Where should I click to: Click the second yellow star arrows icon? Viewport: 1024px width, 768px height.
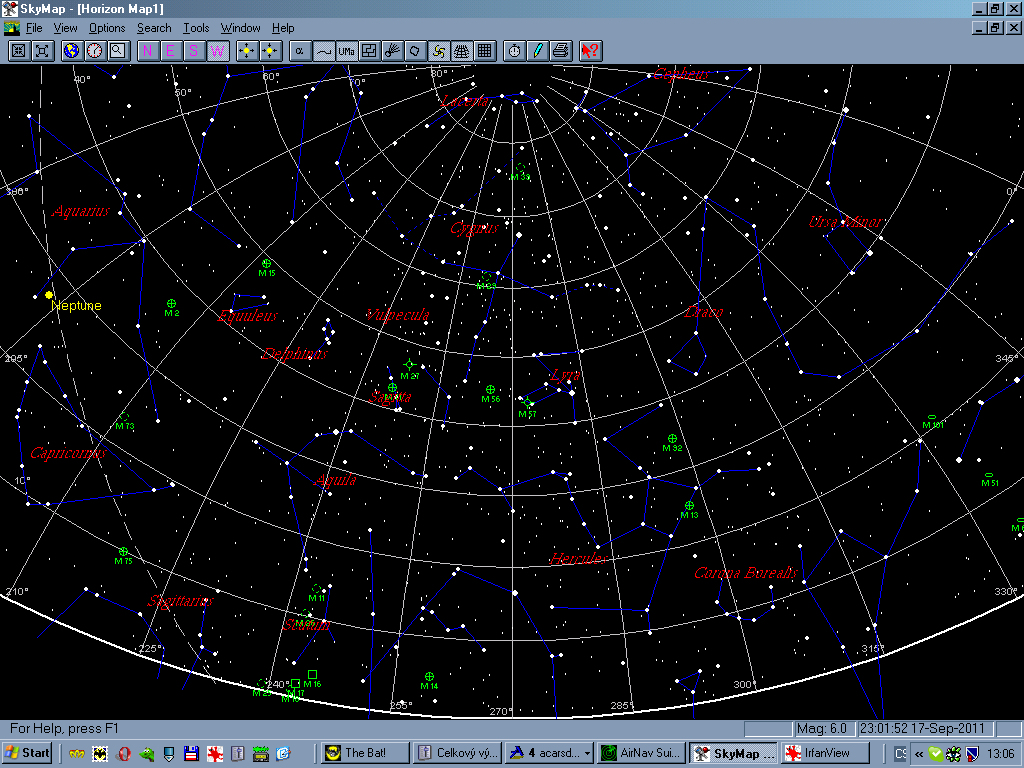pos(270,51)
